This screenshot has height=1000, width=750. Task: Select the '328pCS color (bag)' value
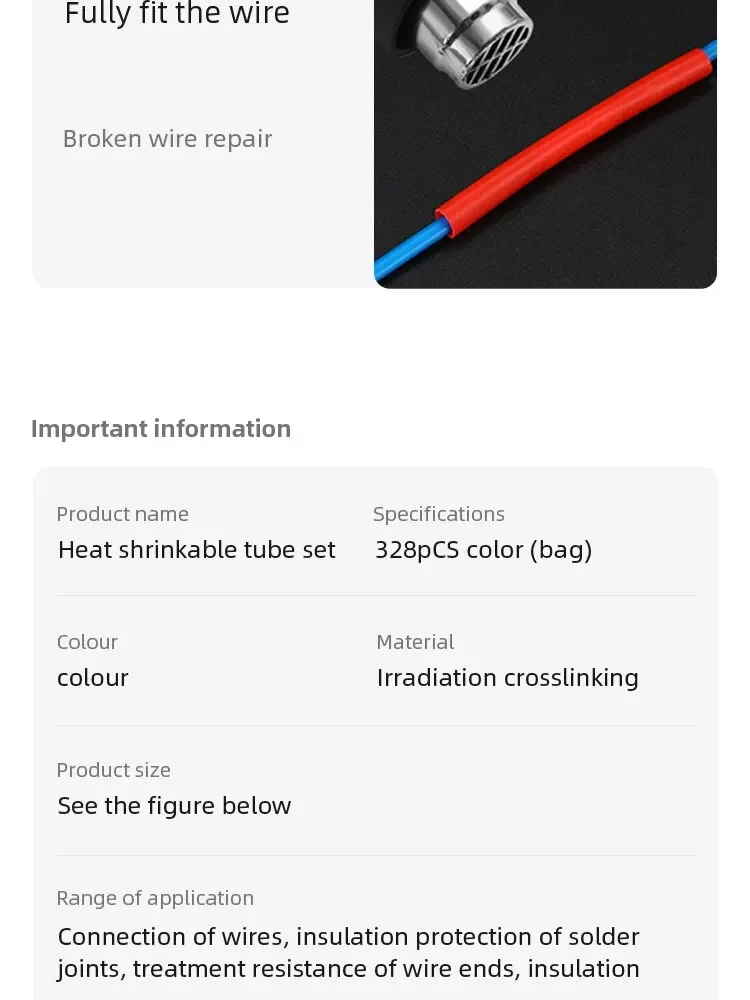click(x=483, y=550)
